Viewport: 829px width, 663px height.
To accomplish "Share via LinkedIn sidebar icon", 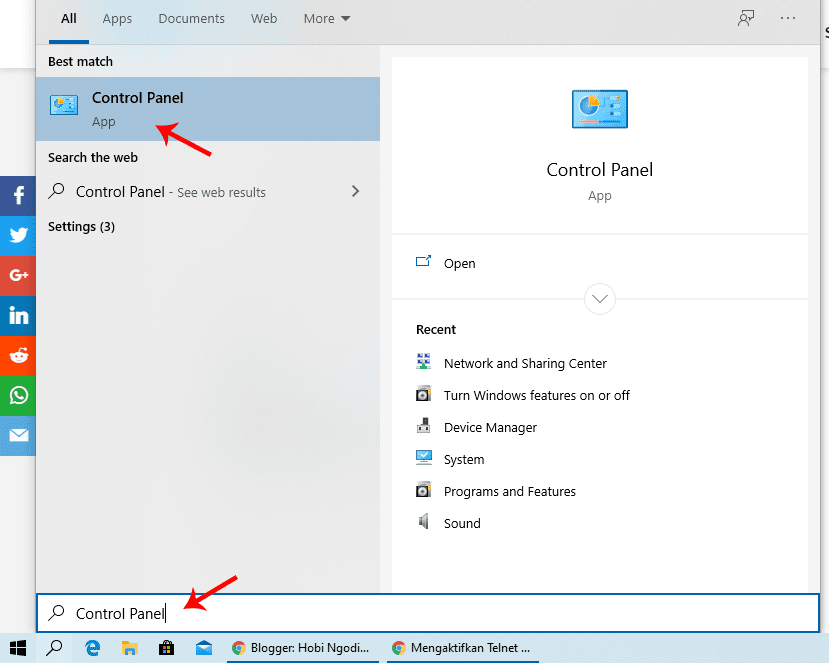I will pyautogui.click(x=18, y=316).
